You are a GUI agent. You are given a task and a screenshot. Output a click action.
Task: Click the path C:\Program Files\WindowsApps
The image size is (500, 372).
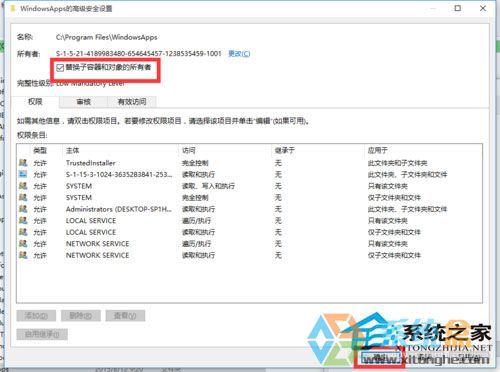click(x=106, y=37)
